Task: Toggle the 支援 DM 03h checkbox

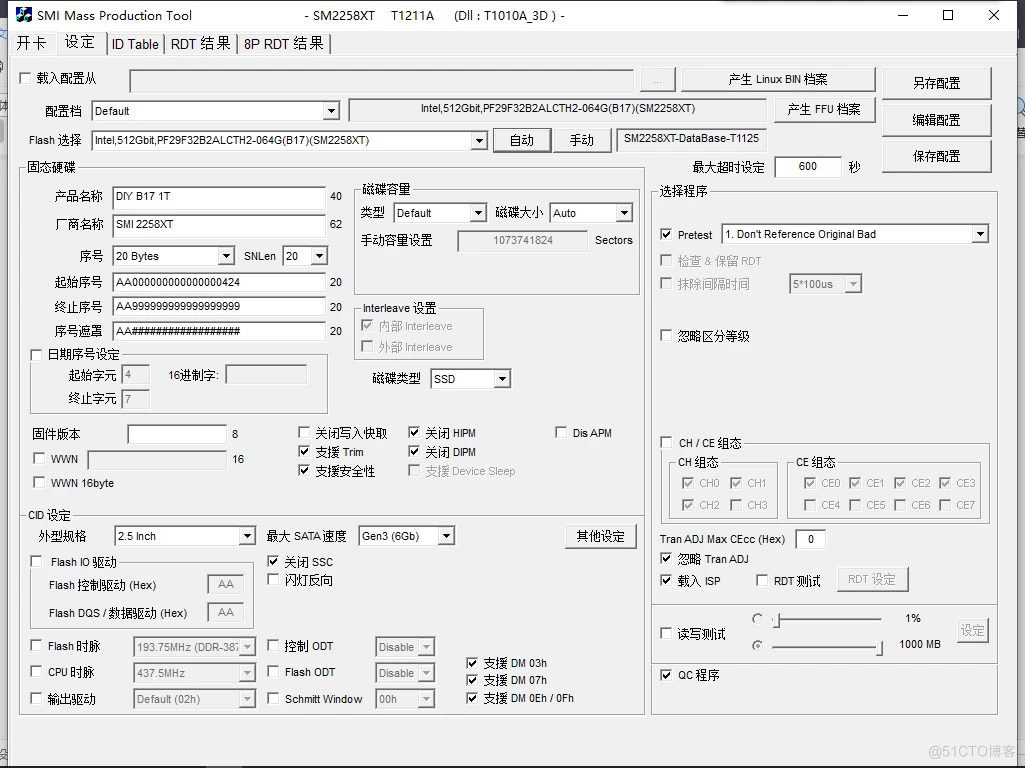Action: coord(472,663)
